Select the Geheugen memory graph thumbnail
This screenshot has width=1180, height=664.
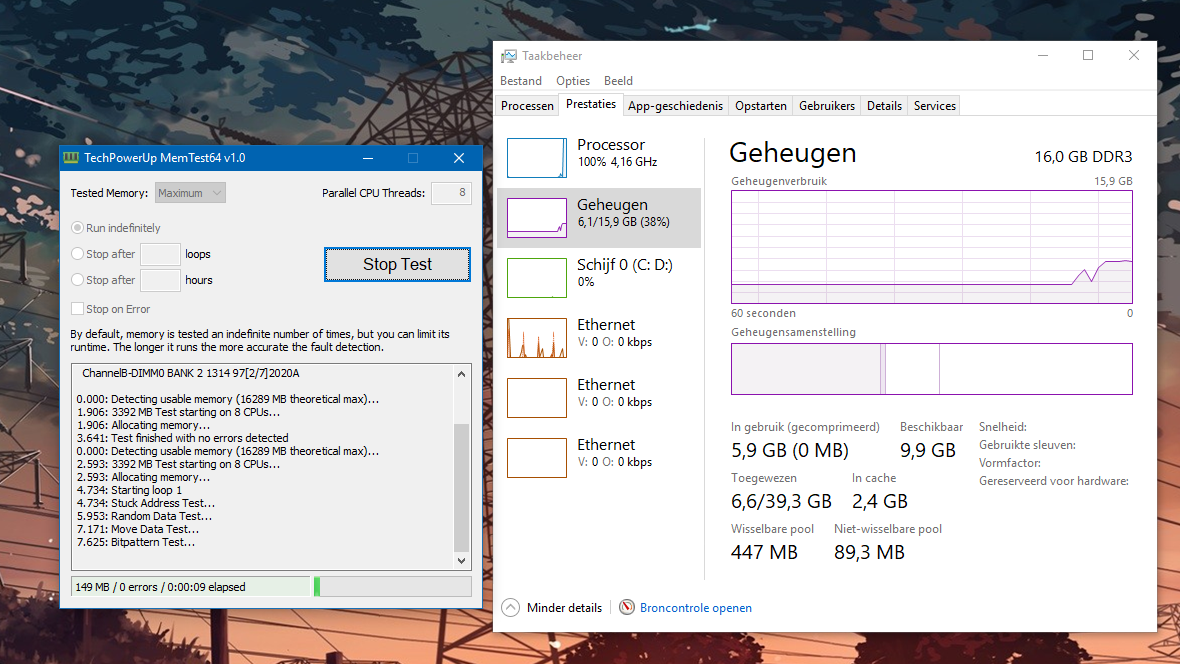pos(537,218)
